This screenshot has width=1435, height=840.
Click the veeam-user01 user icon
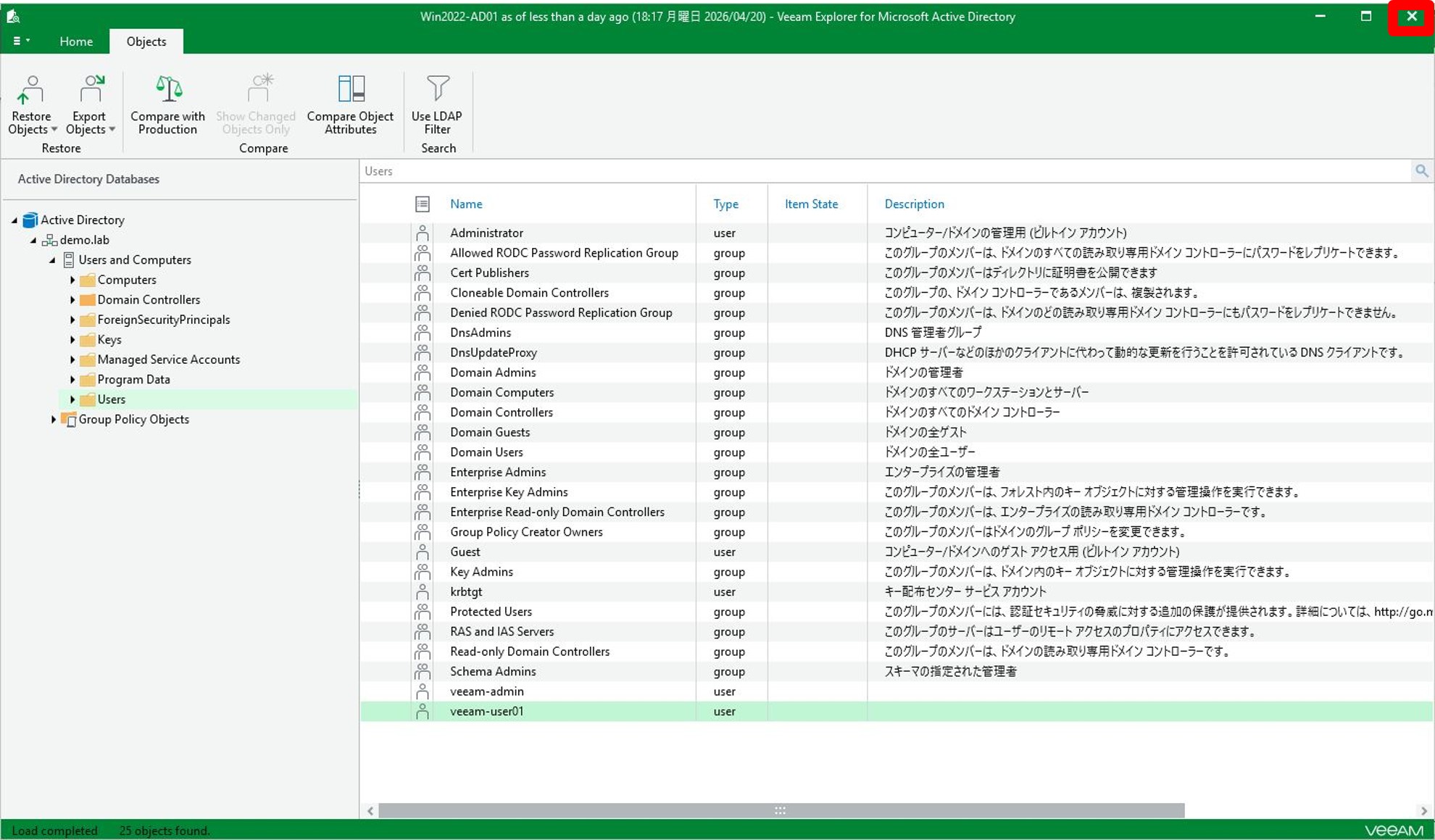click(x=423, y=712)
